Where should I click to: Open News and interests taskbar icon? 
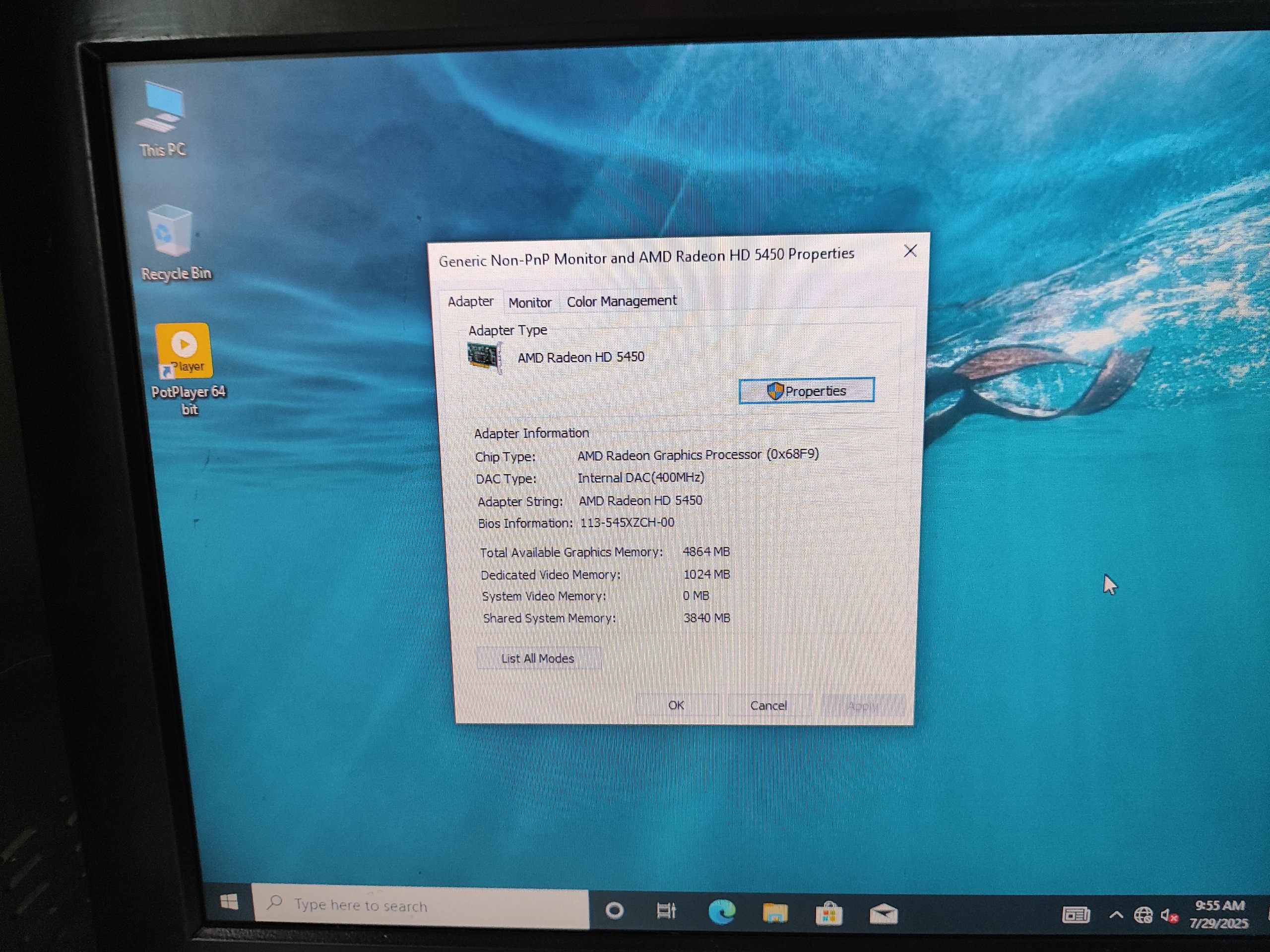click(x=1076, y=915)
